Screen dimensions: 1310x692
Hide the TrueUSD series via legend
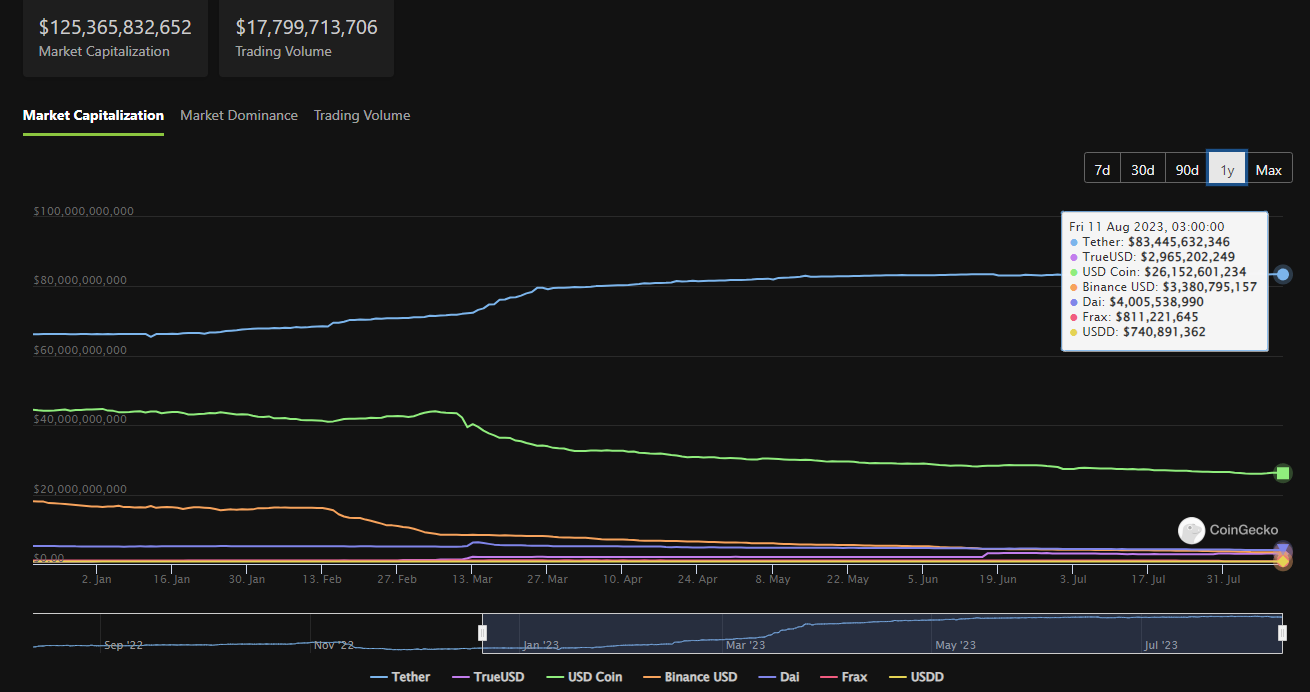(x=488, y=677)
